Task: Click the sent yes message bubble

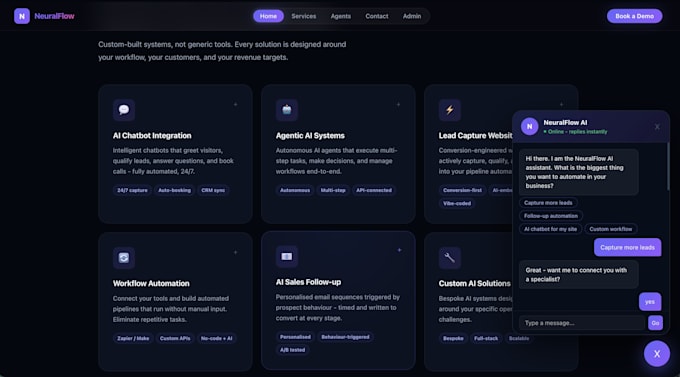Action: click(650, 302)
